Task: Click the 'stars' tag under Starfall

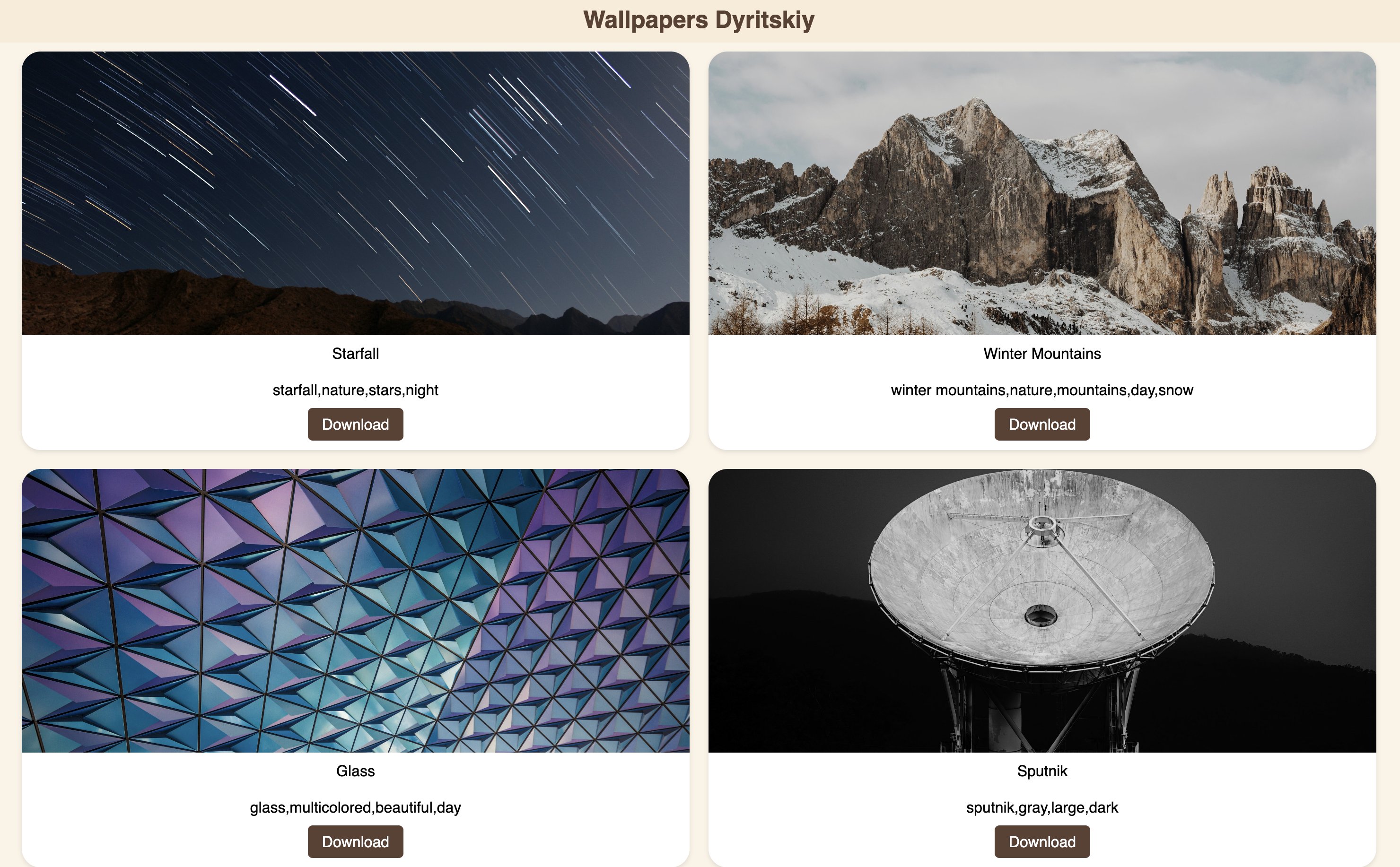Action: tap(385, 390)
